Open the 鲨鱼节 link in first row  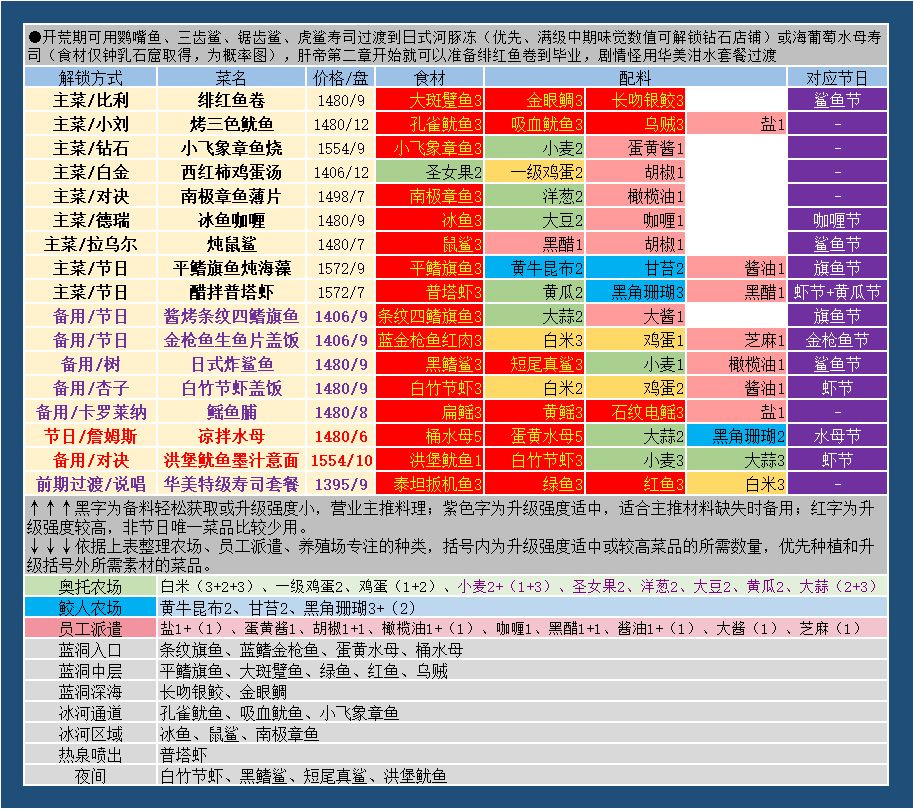(x=837, y=100)
